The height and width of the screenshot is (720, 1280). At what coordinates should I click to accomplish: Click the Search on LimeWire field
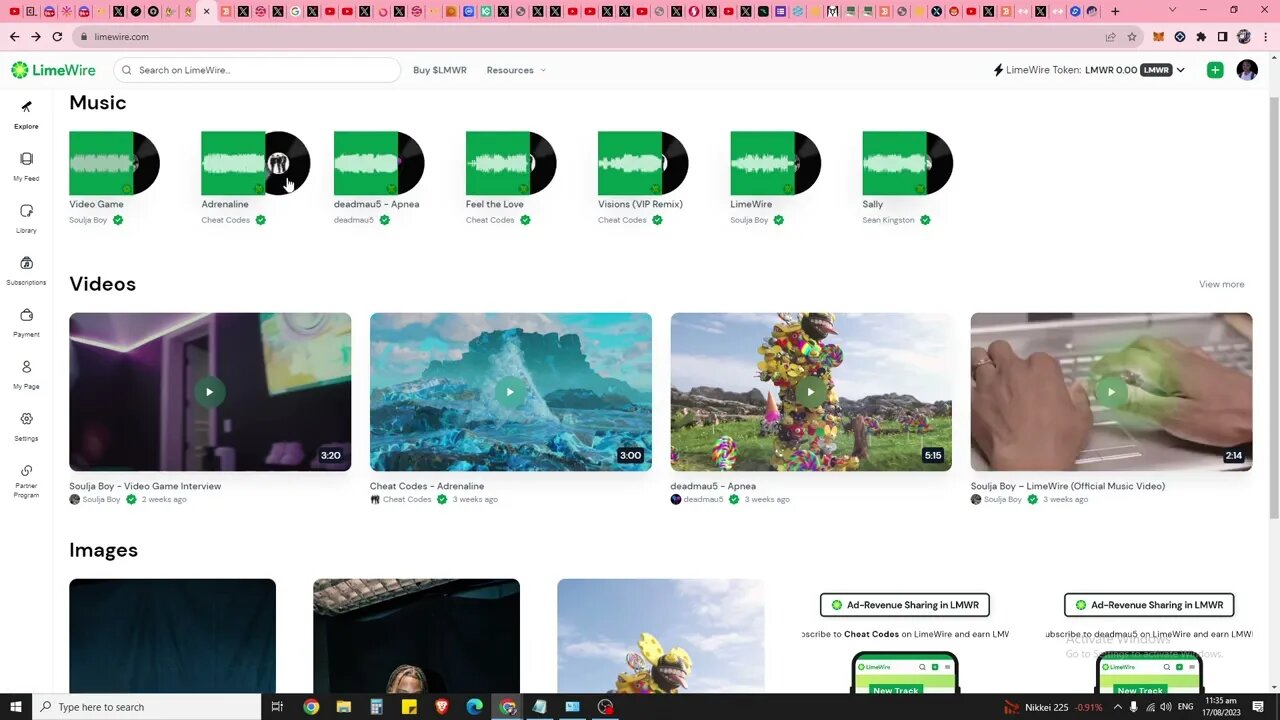257,70
